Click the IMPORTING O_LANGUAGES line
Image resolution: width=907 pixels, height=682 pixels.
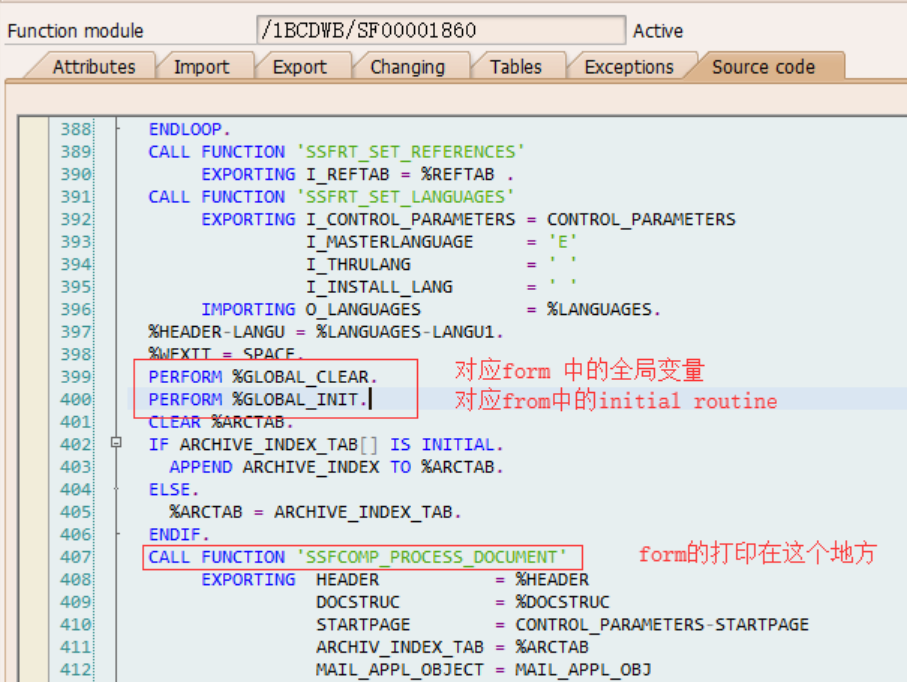coord(280,309)
